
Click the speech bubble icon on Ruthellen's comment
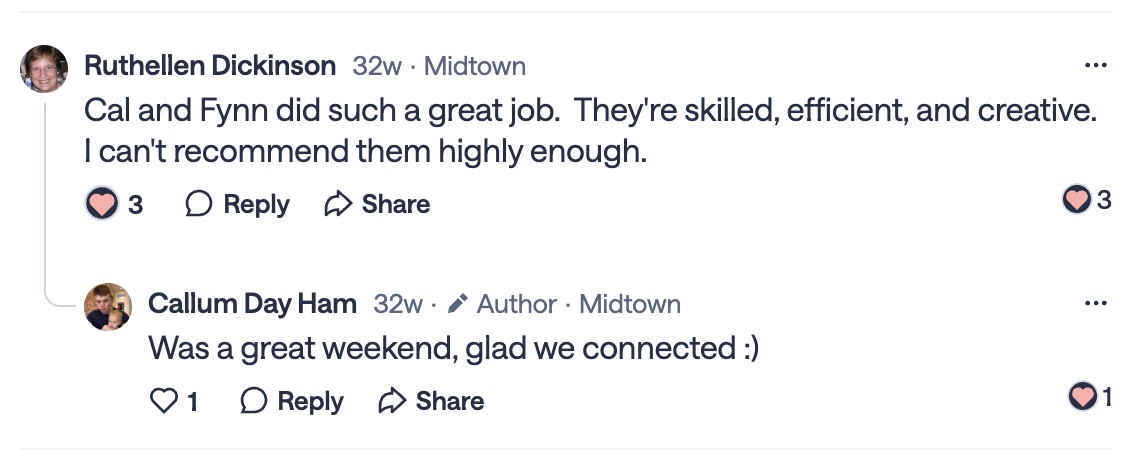tap(200, 204)
